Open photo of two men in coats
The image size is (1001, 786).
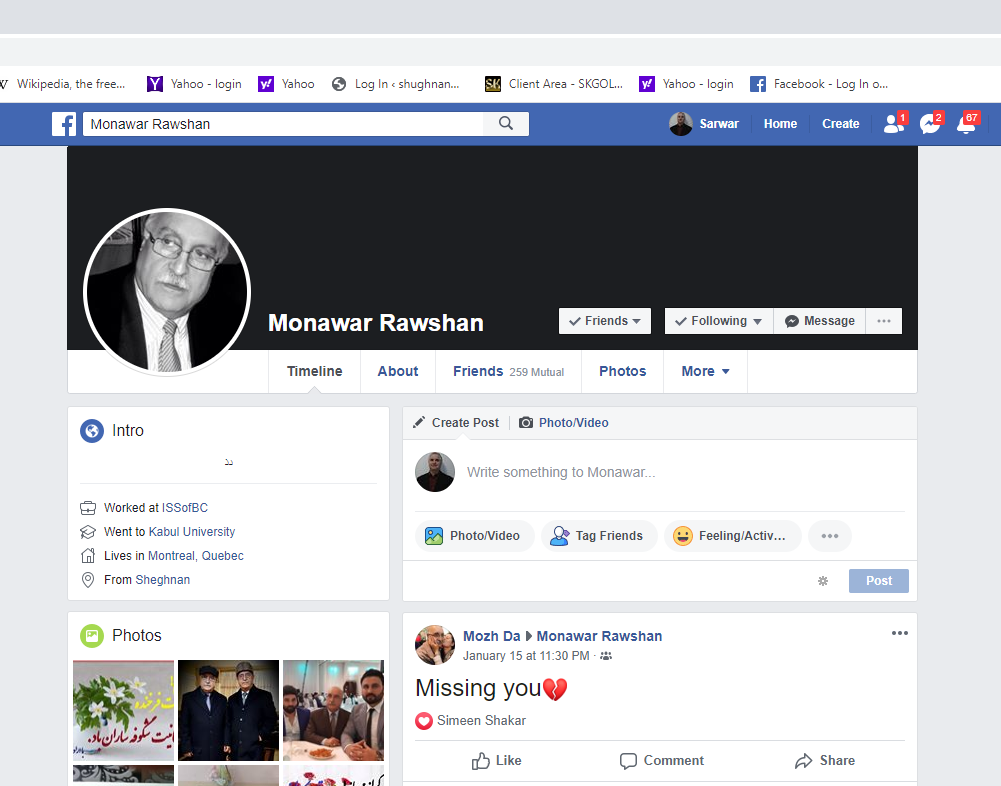tap(229, 710)
